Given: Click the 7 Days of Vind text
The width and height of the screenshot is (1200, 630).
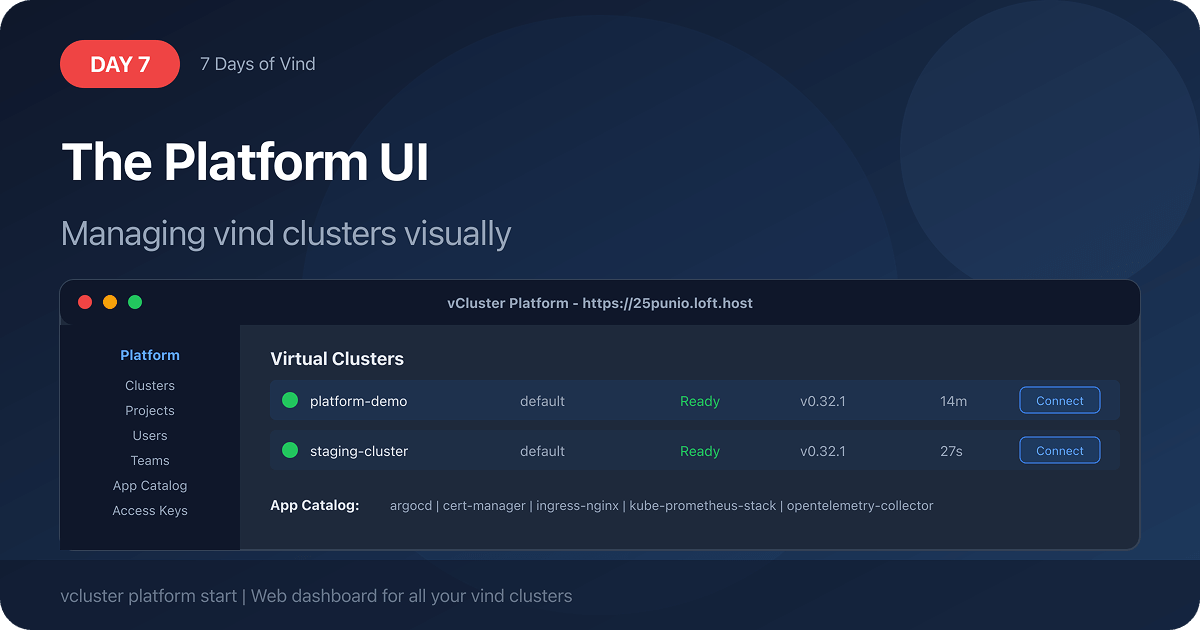Looking at the screenshot, I should point(257,64).
